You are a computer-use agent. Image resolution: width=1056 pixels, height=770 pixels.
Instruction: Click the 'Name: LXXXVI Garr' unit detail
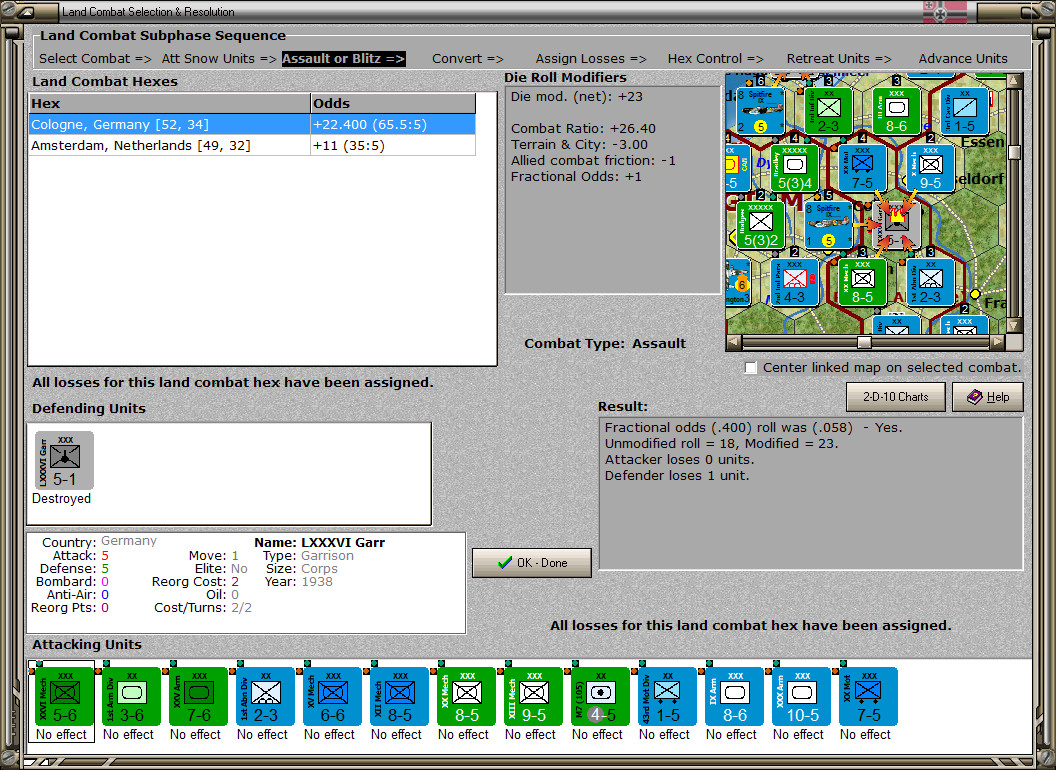click(319, 542)
